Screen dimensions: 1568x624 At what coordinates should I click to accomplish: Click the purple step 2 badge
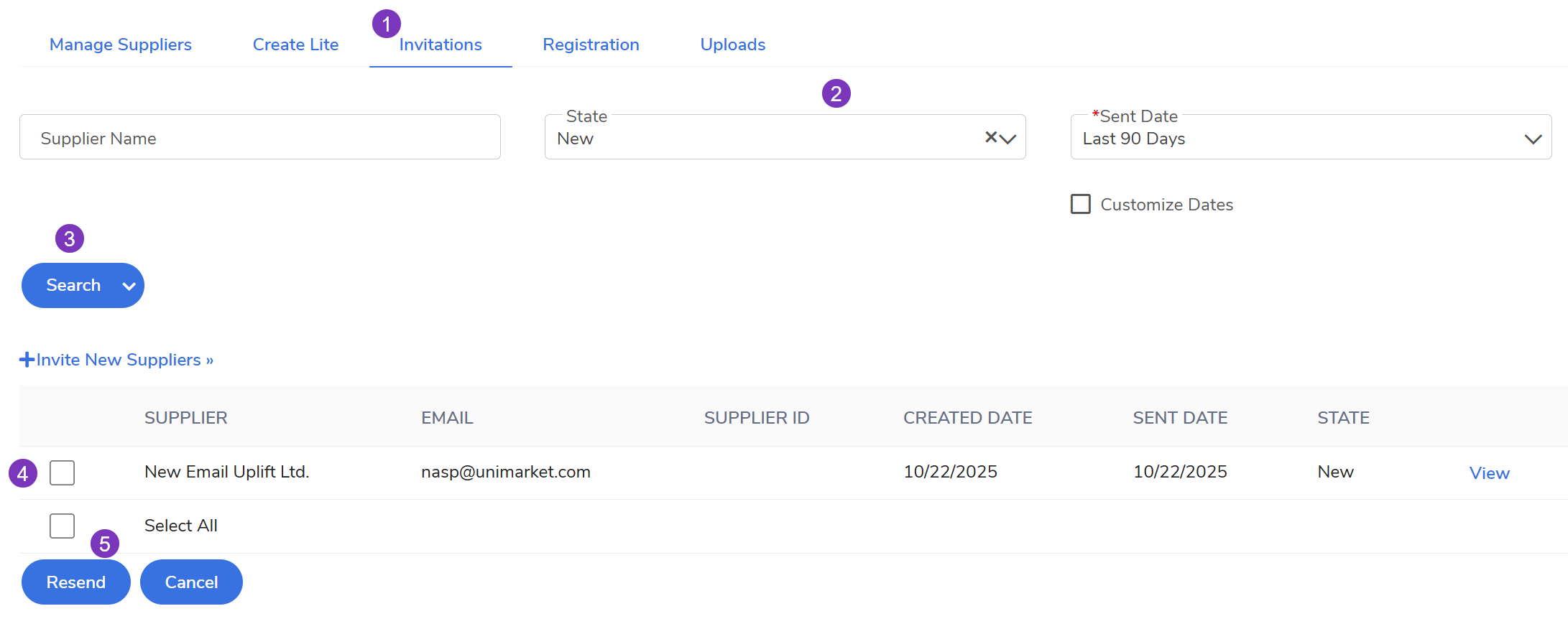pos(836,93)
